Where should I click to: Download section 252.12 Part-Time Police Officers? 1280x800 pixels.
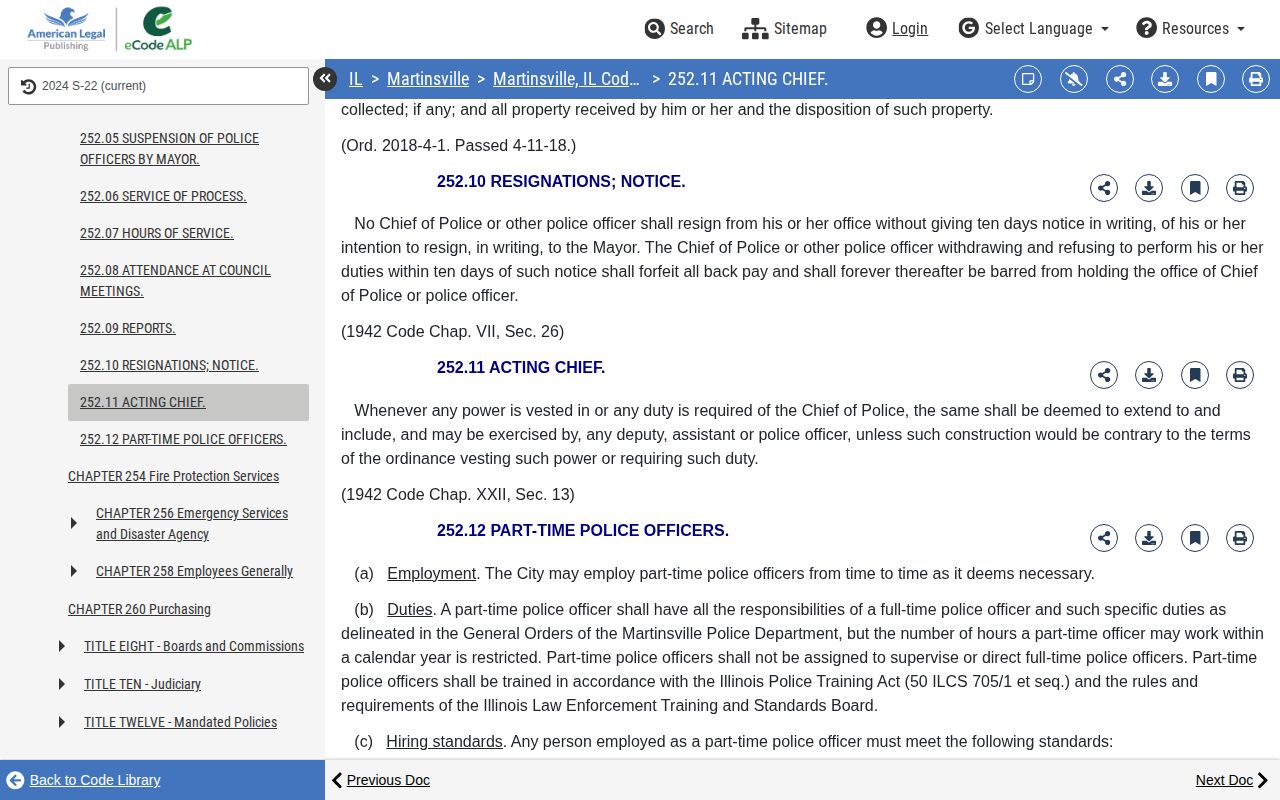tap(1149, 538)
